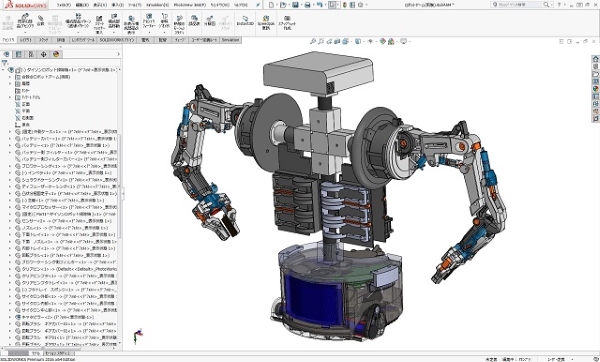This screenshot has width=600, height=362.
Task: Open the Simulation menu in the menu bar
Action: coord(157,5)
